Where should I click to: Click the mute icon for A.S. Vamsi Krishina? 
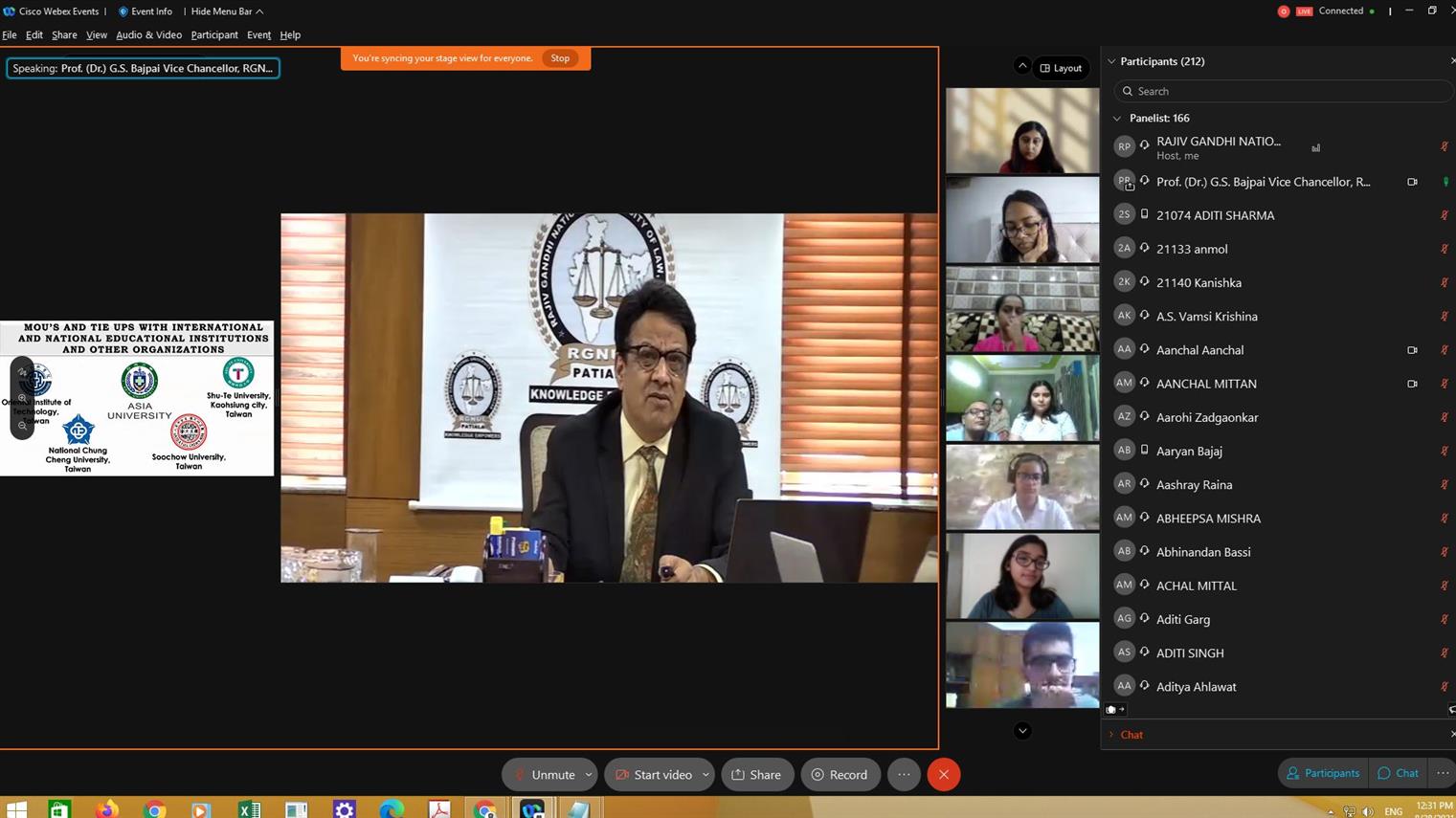point(1445,316)
